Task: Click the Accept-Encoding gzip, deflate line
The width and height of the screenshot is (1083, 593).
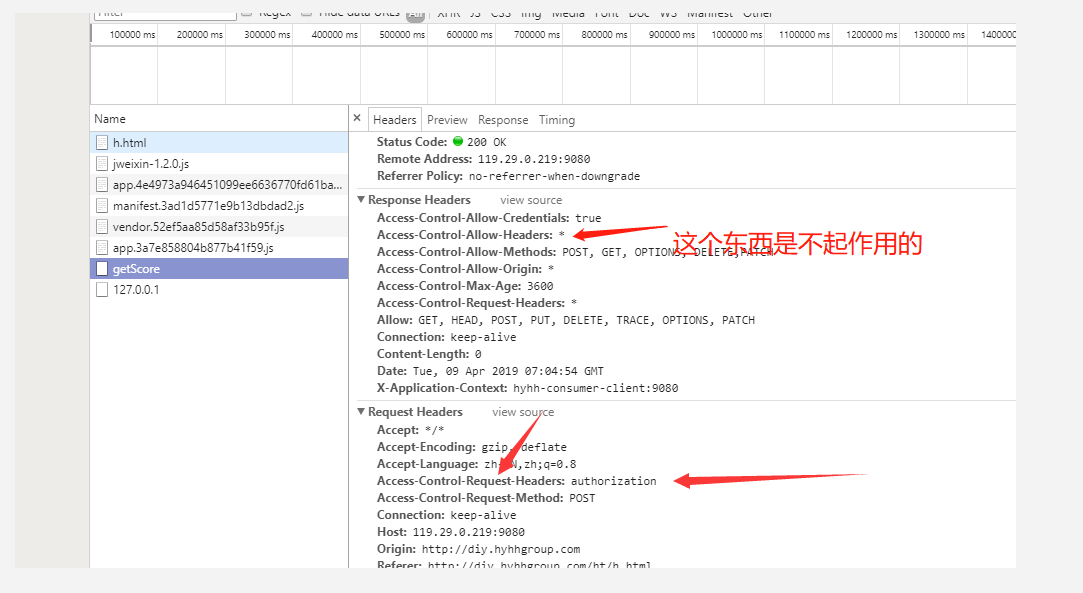Action: point(472,447)
